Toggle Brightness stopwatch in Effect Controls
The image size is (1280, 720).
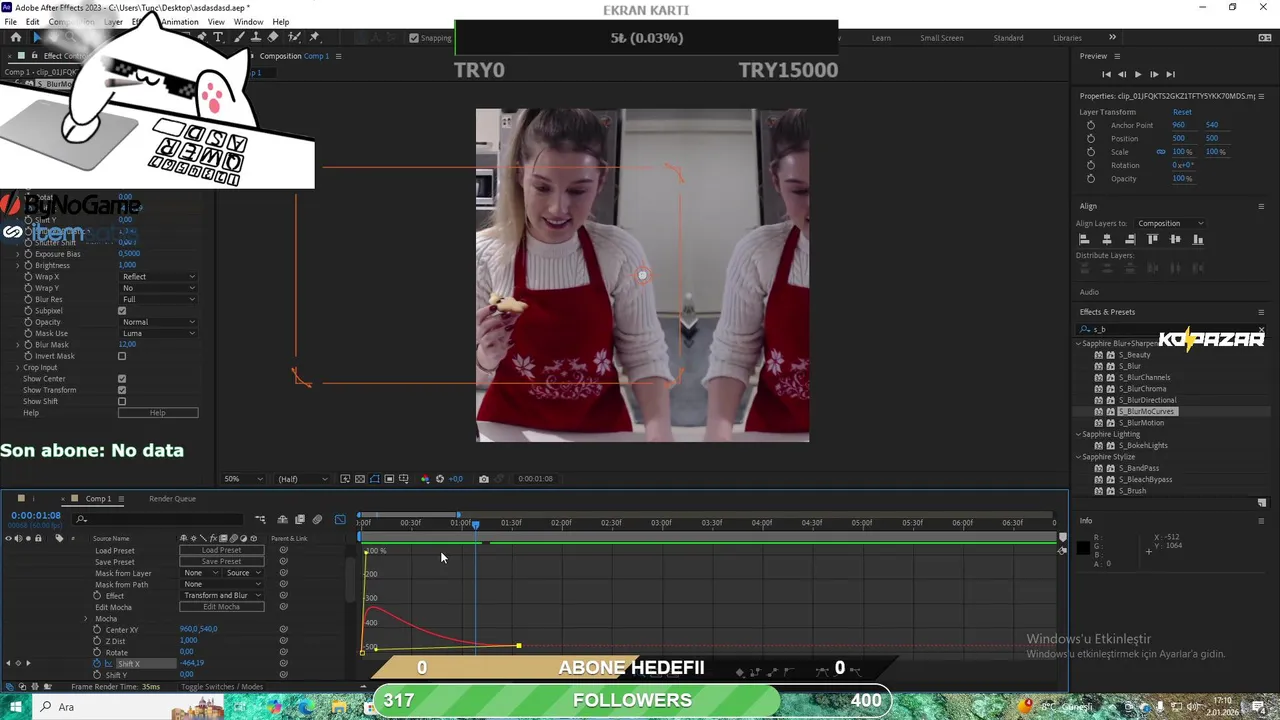pyautogui.click(x=28, y=265)
